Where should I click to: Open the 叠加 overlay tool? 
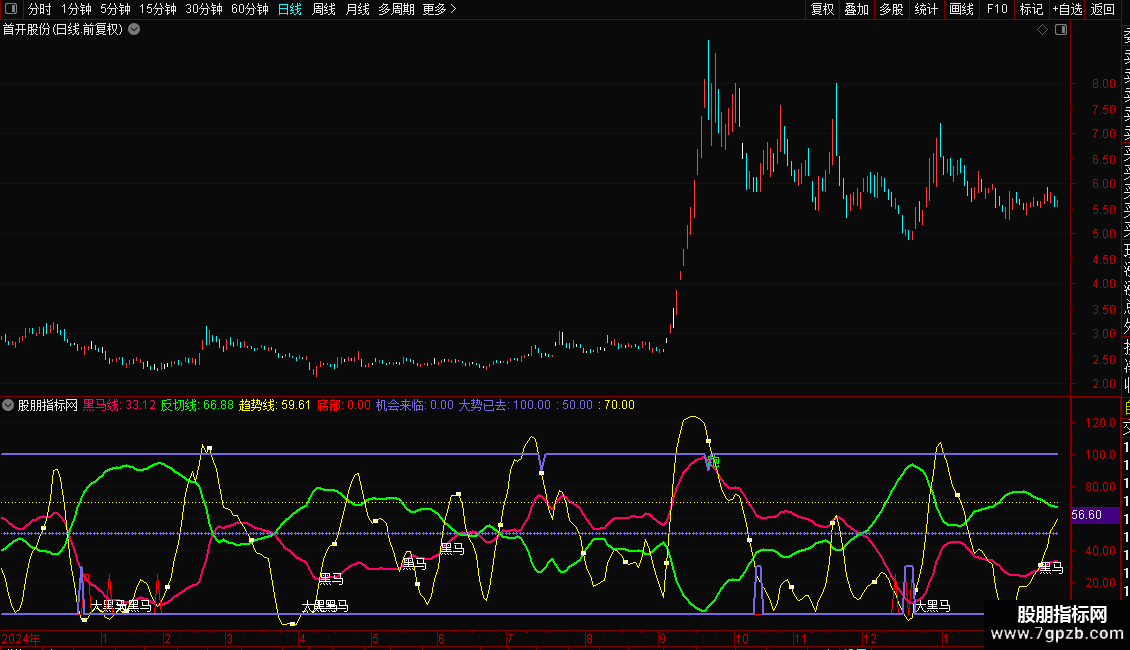pyautogui.click(x=856, y=9)
